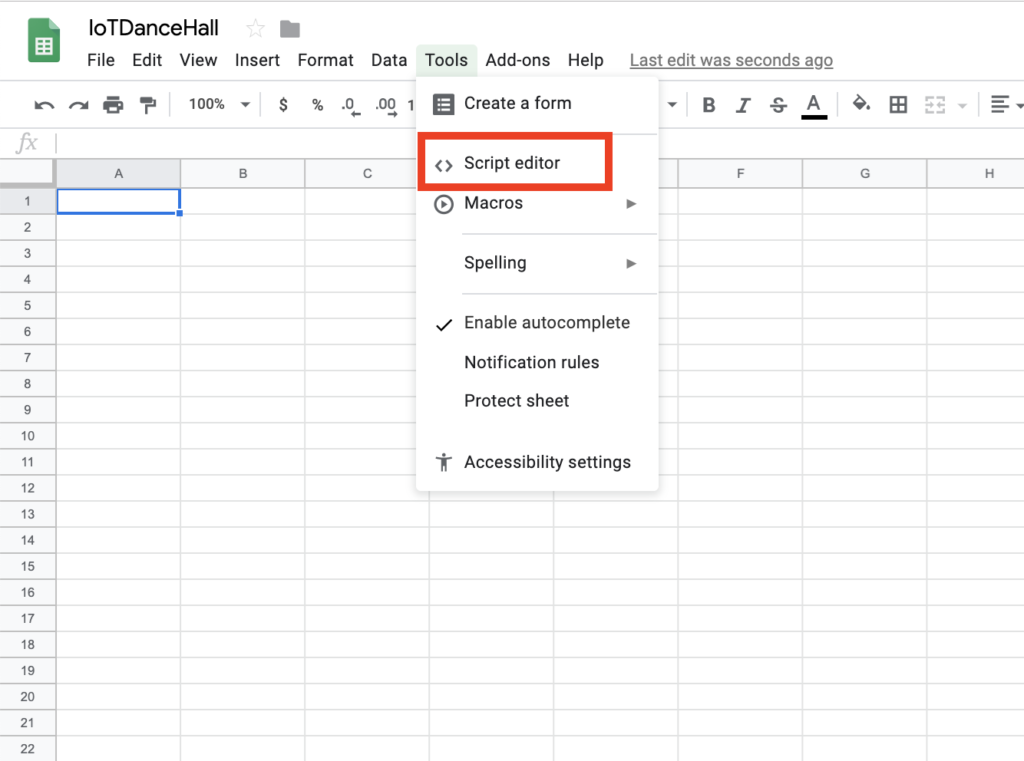Viewport: 1024px width, 761px height.
Task: Expand the Spelling submenu
Action: coord(495,262)
